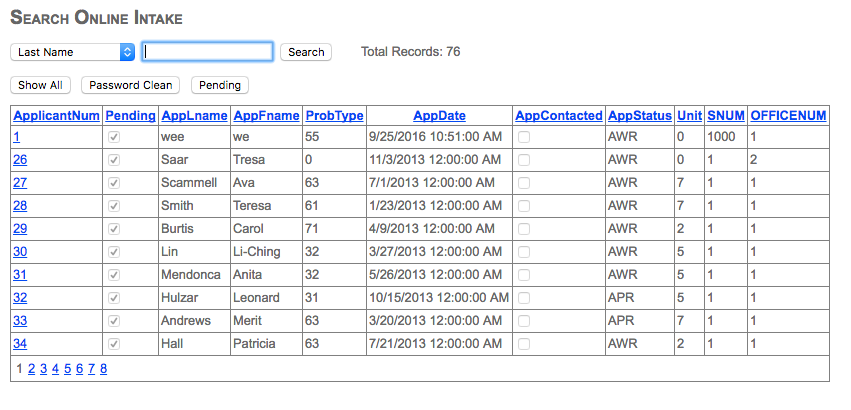Toggle Pending checkbox for Smith row

click(114, 206)
